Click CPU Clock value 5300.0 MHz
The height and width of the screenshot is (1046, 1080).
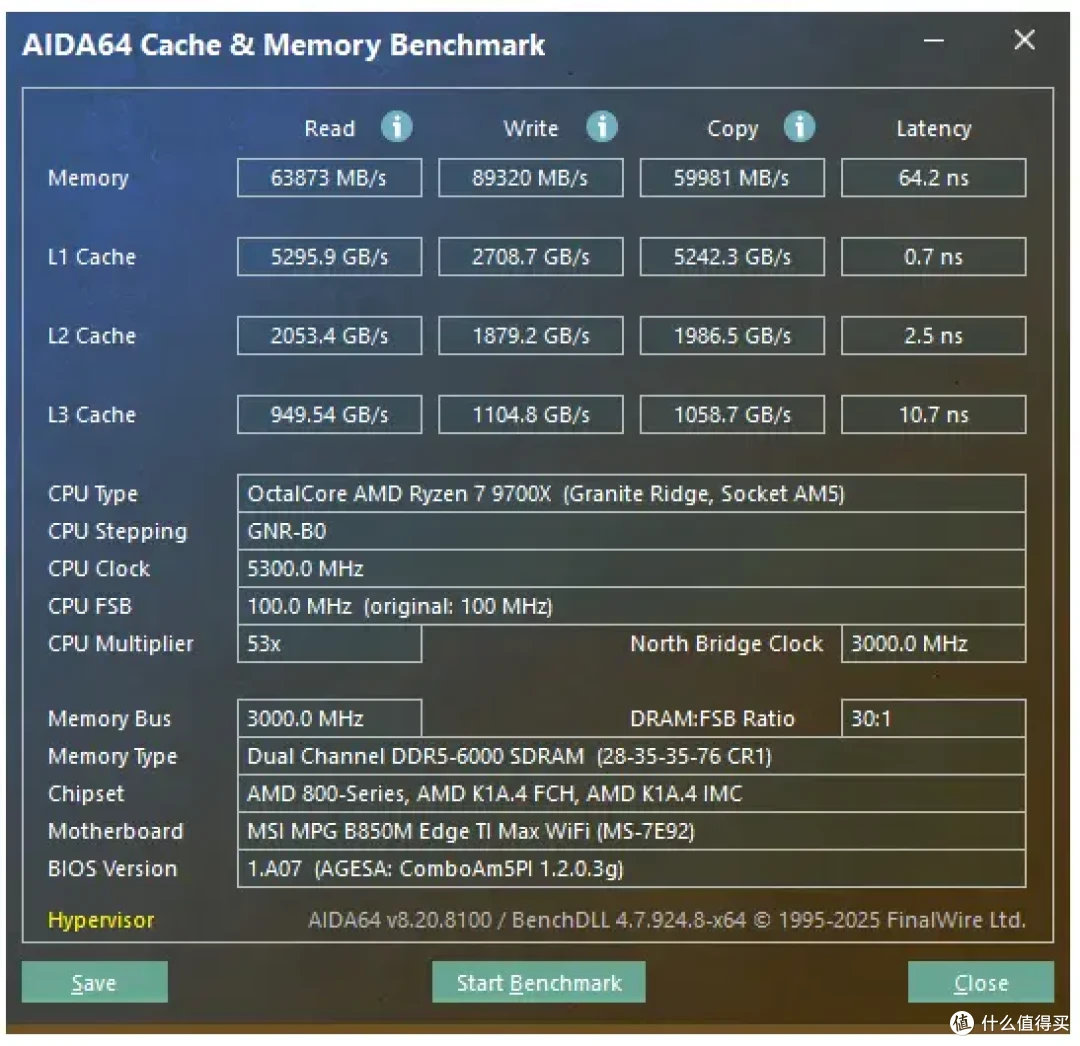(x=632, y=568)
